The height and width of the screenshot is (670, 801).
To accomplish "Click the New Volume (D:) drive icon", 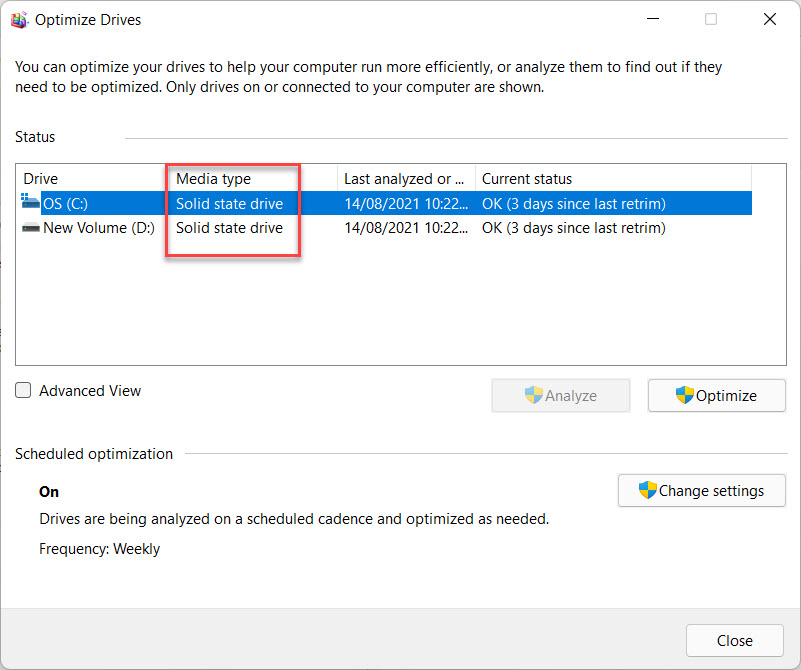I will pos(30,228).
